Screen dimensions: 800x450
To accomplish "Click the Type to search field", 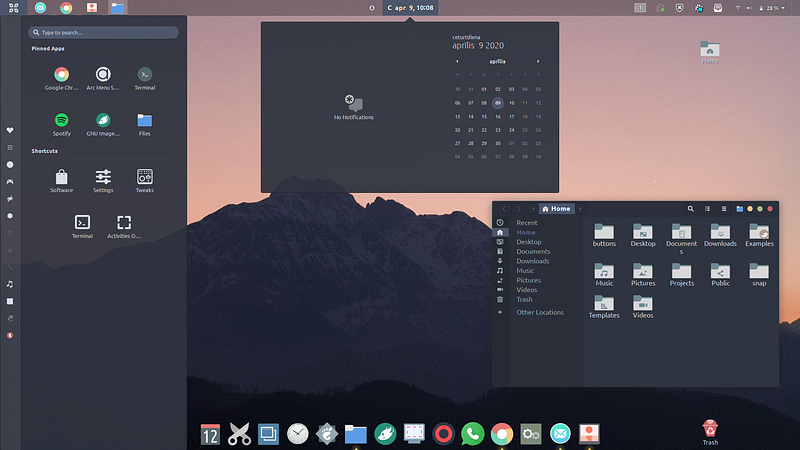I will [x=105, y=32].
